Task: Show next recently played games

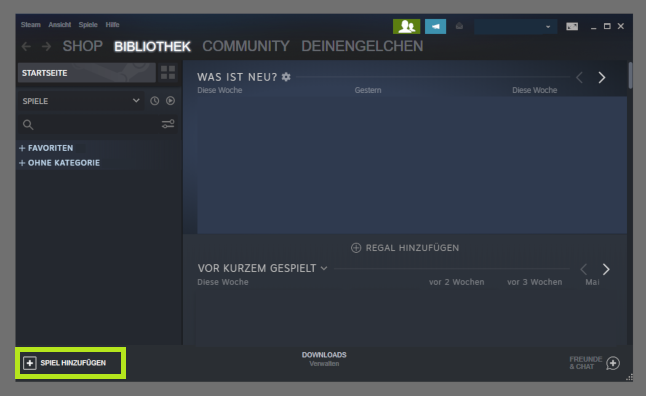Action: [x=606, y=269]
